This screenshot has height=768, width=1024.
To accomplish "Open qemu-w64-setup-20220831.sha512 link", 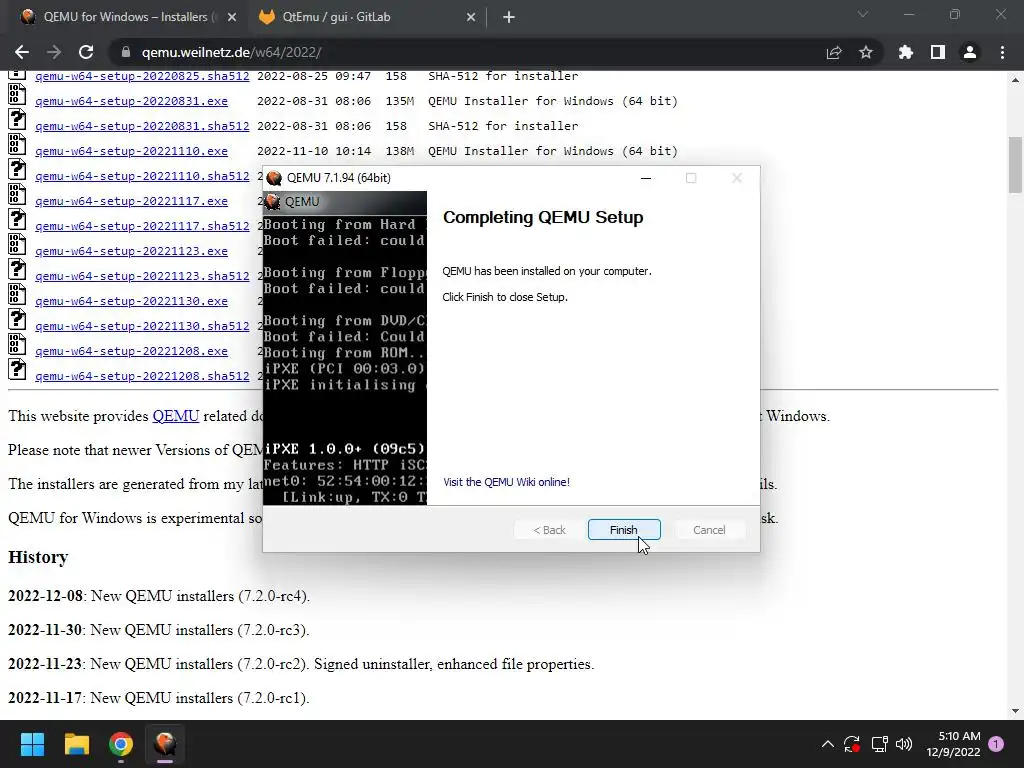I will tap(142, 126).
